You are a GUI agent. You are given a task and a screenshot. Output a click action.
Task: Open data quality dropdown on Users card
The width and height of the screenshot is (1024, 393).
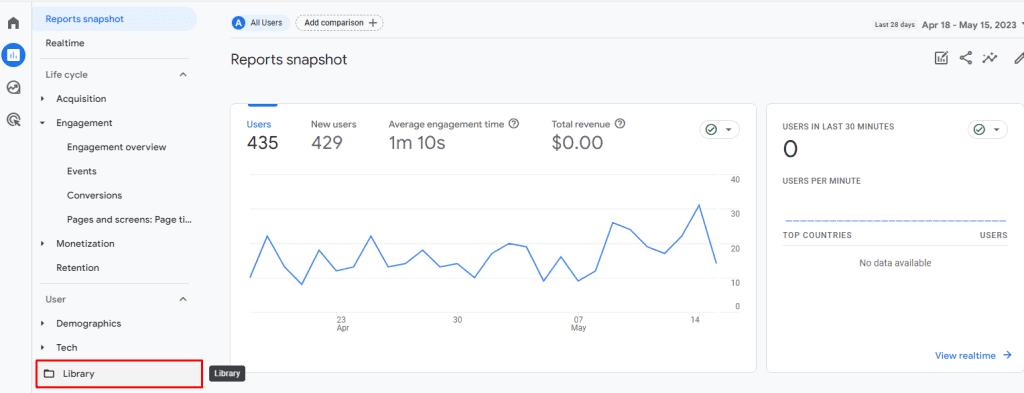coord(720,129)
